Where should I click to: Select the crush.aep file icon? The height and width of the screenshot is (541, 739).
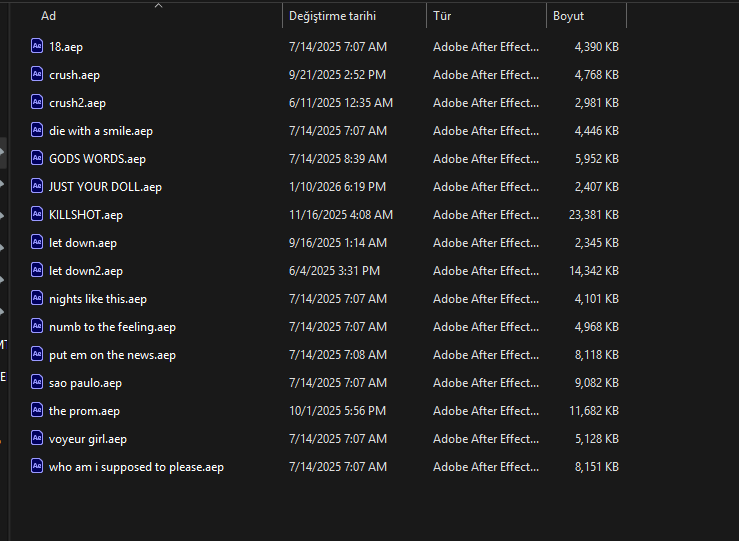click(x=38, y=74)
